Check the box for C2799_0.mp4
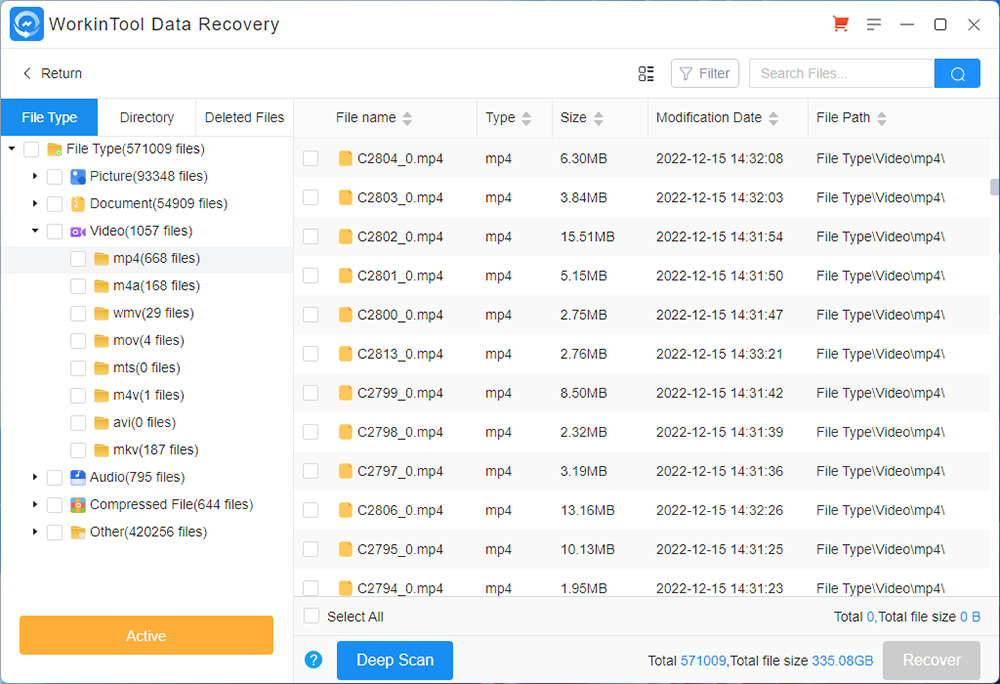This screenshot has height=684, width=1000. pyautogui.click(x=311, y=393)
